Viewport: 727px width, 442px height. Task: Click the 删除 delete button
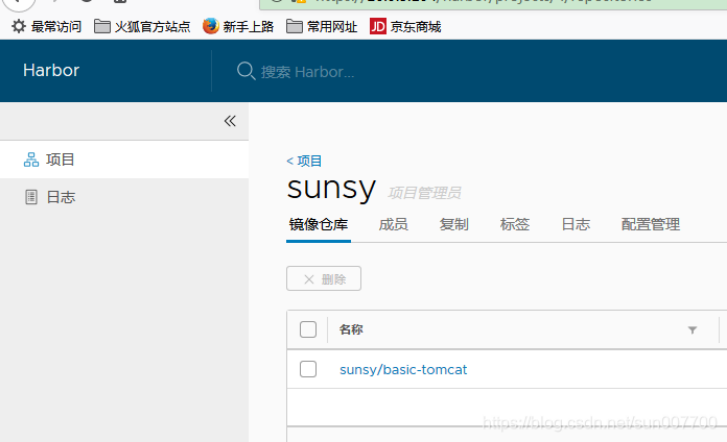click(323, 279)
